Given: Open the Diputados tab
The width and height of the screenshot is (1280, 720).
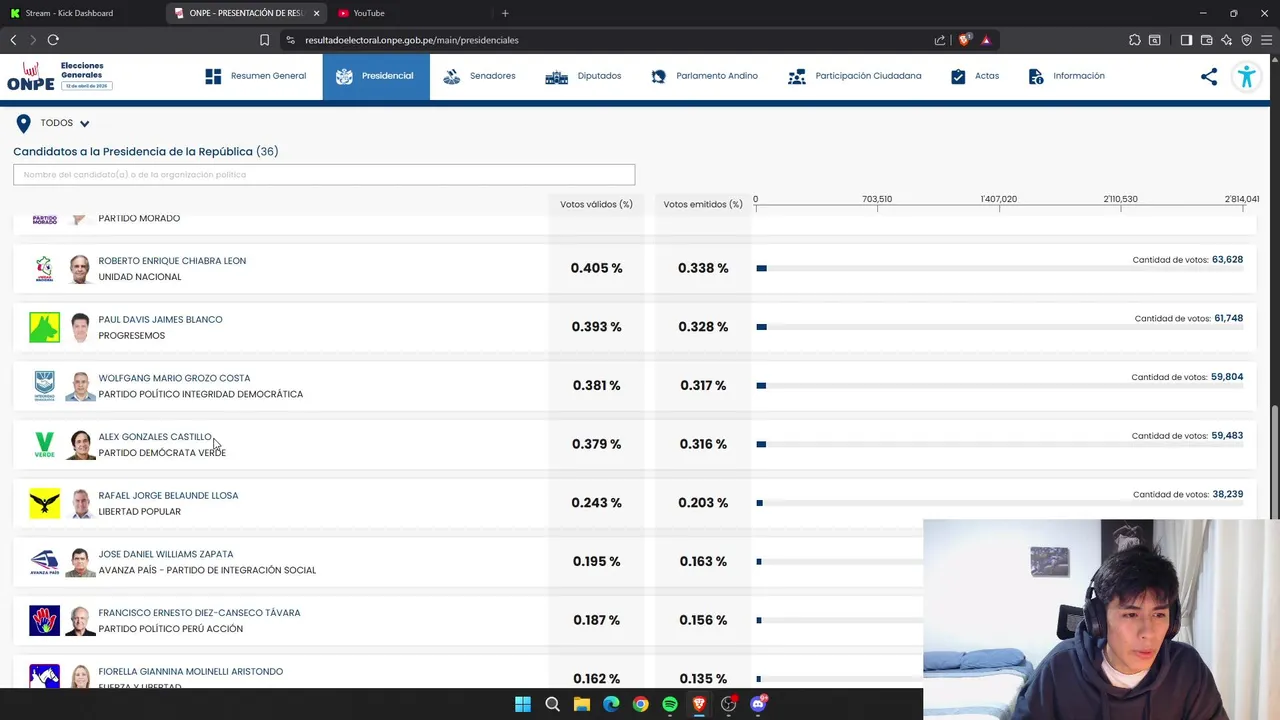Looking at the screenshot, I should (x=583, y=76).
